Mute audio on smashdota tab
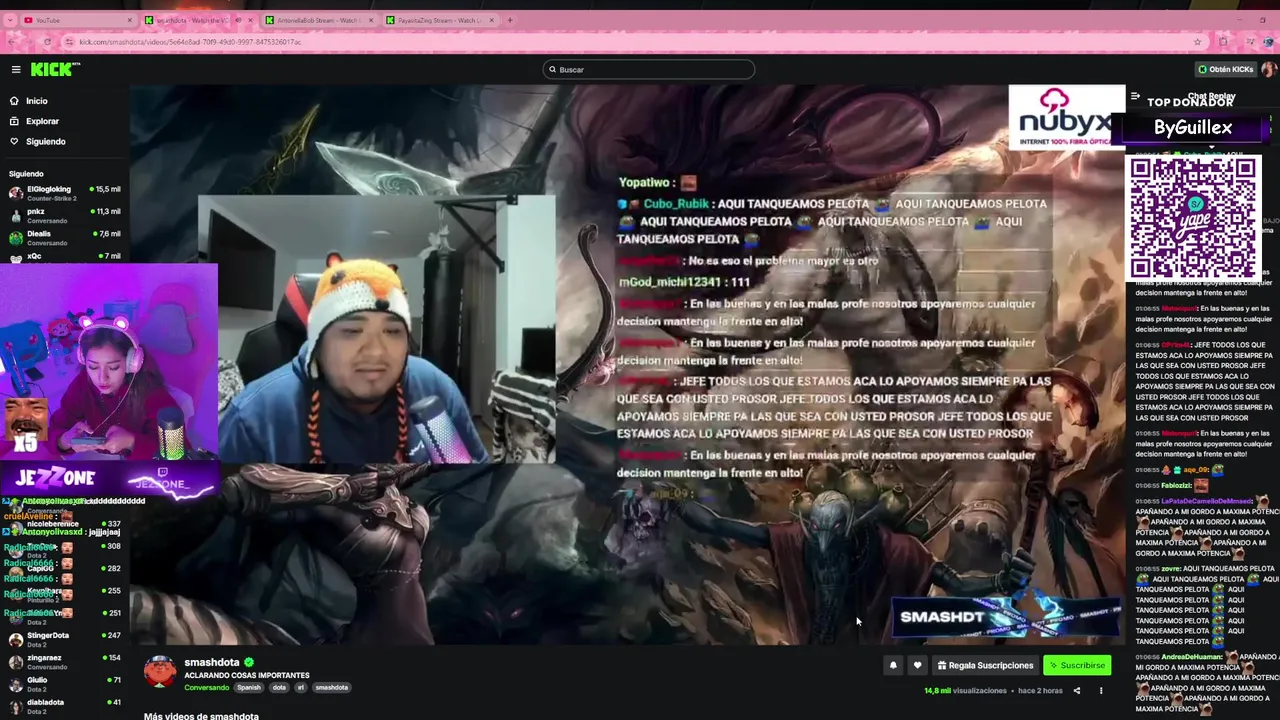This screenshot has height=720, width=1280. tap(237, 20)
